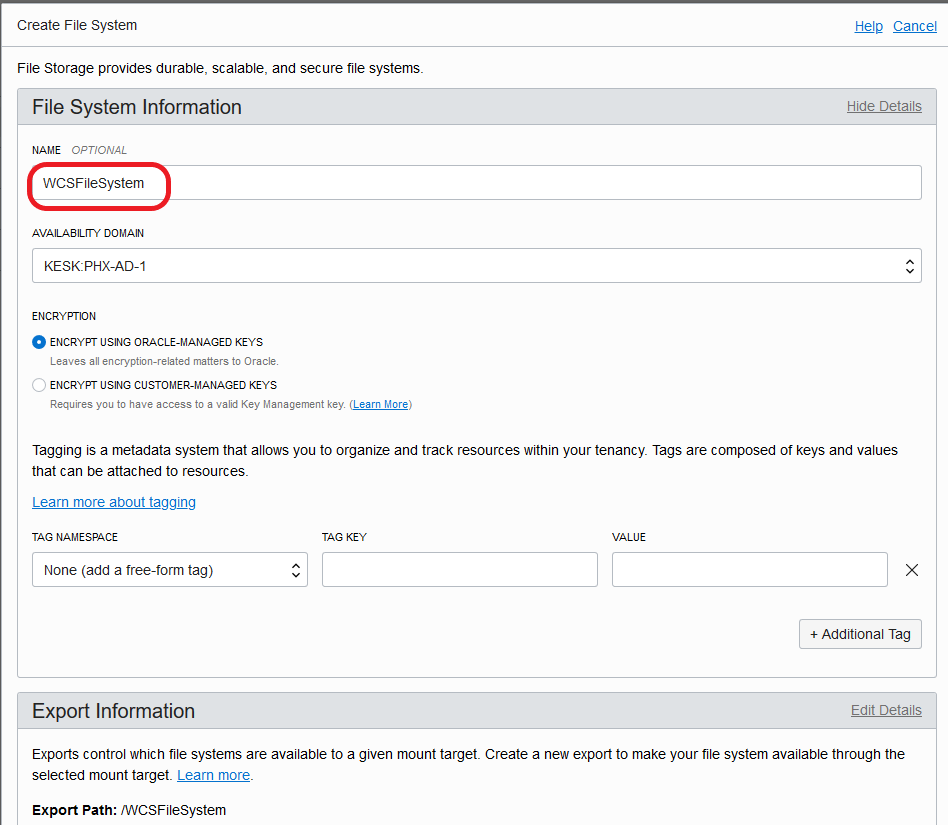Click the Export Information heading

click(114, 711)
